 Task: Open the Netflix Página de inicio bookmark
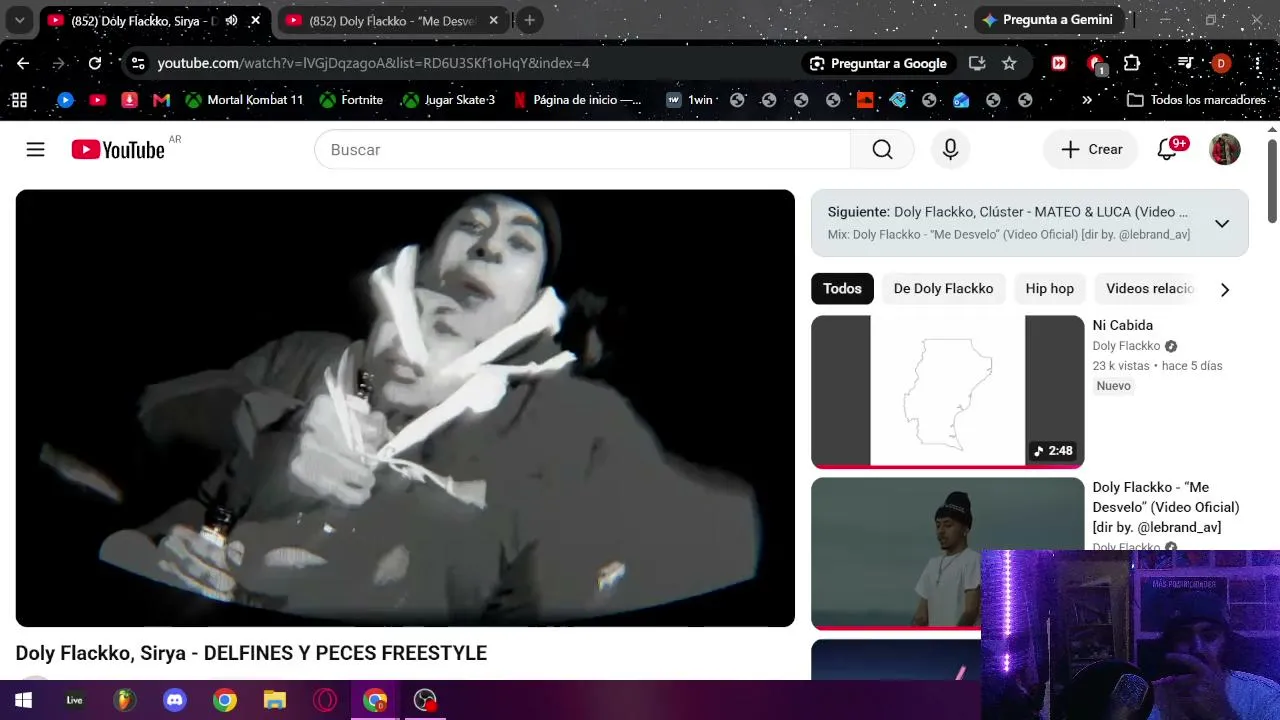coord(577,100)
